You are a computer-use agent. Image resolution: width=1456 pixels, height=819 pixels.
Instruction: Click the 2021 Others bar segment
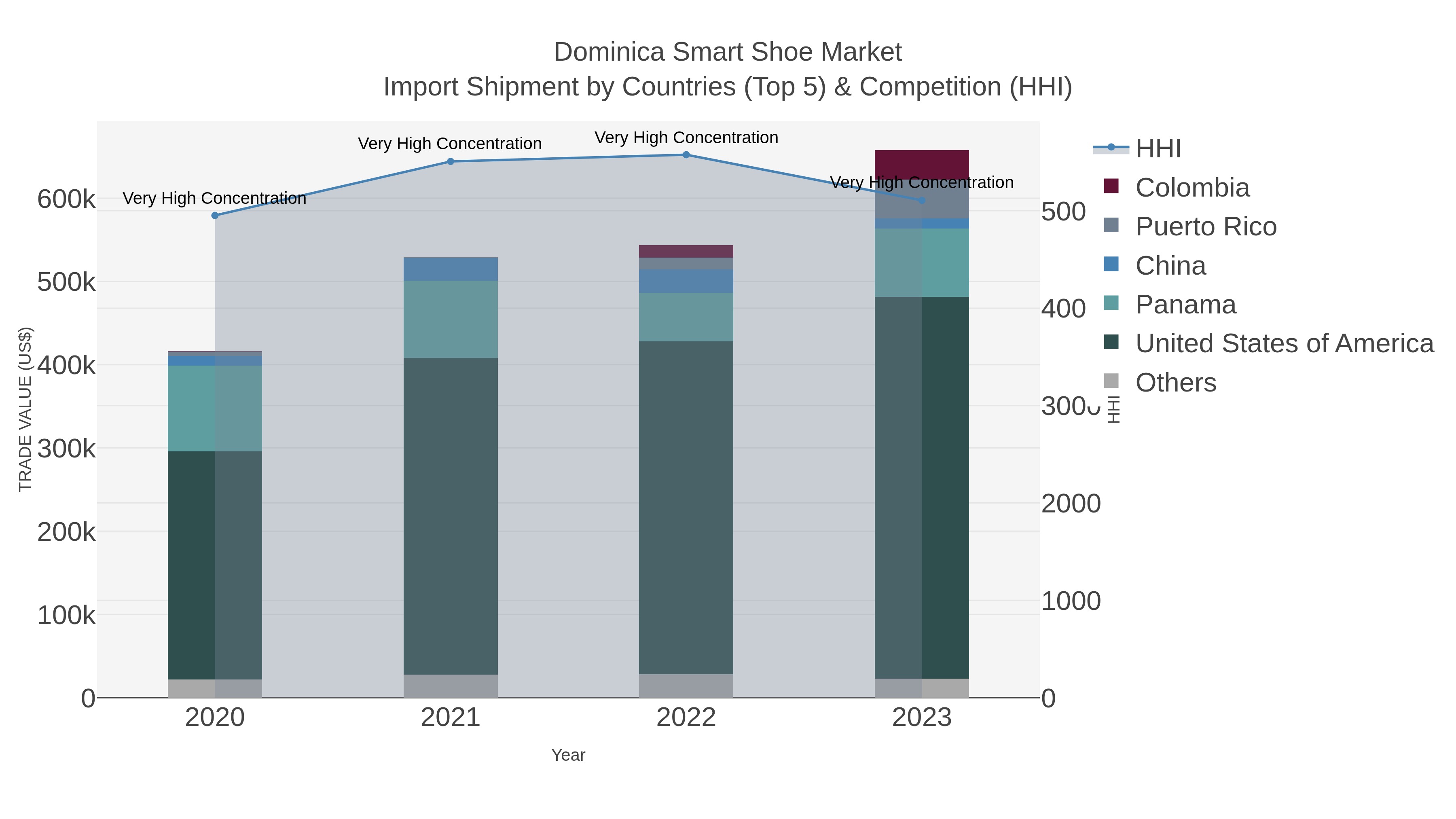point(451,686)
